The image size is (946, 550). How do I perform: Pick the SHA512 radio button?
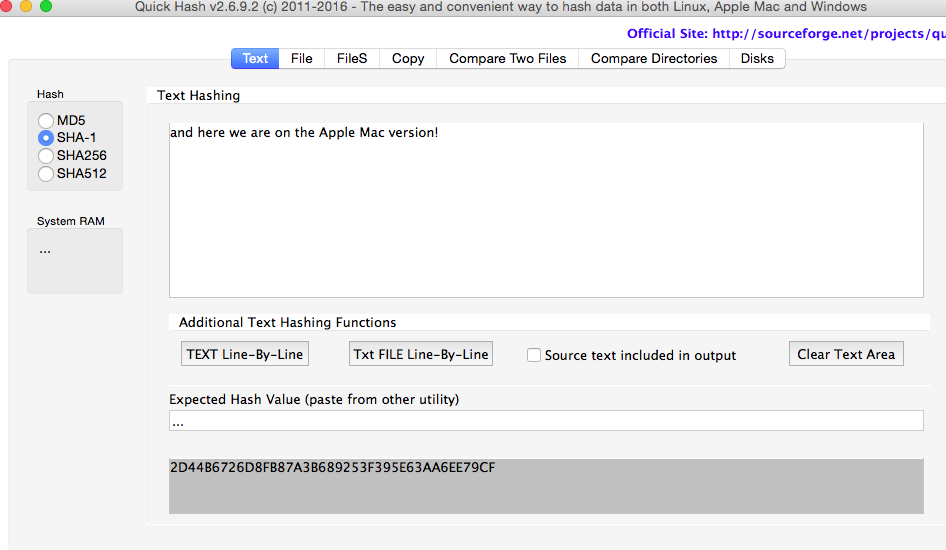point(46,174)
